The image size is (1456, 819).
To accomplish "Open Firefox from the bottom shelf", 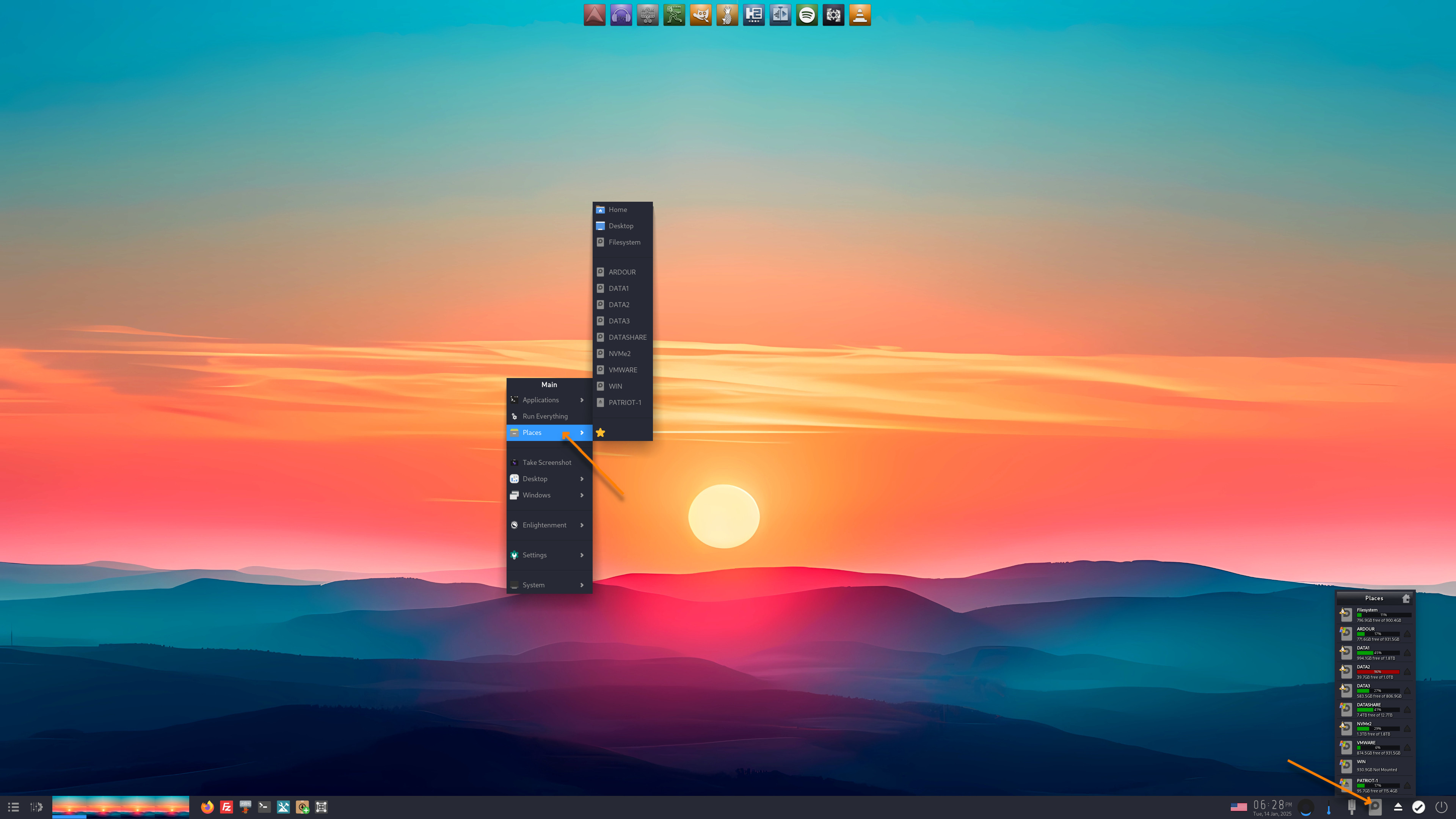I will click(207, 807).
